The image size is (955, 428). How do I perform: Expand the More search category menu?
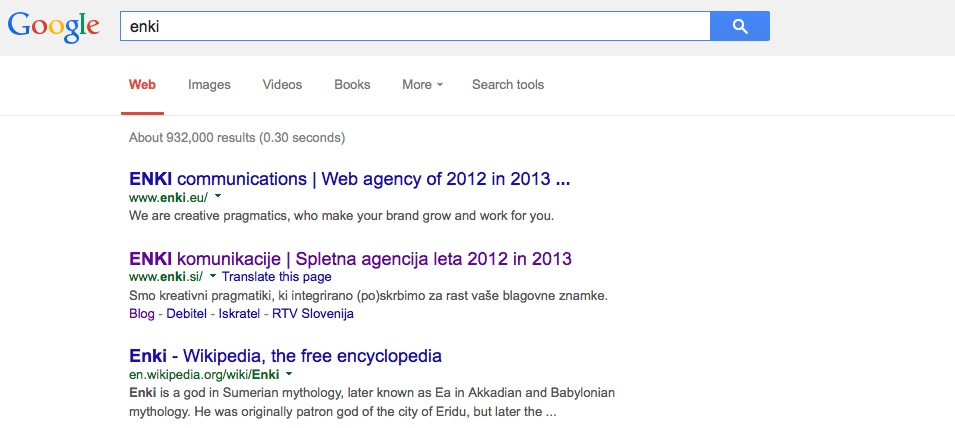point(422,85)
